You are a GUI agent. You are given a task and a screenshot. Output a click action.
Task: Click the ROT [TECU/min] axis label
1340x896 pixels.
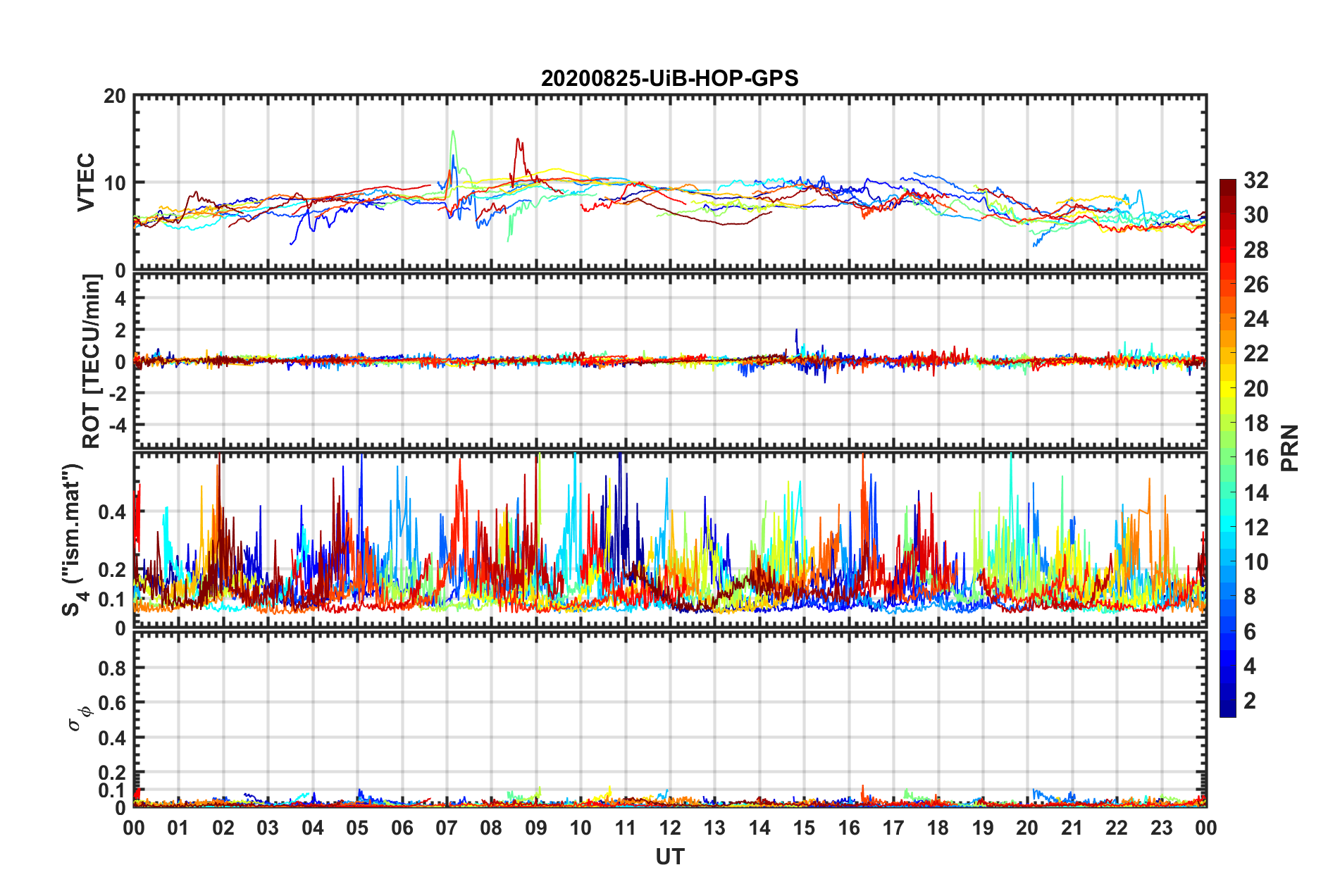pos(91,361)
